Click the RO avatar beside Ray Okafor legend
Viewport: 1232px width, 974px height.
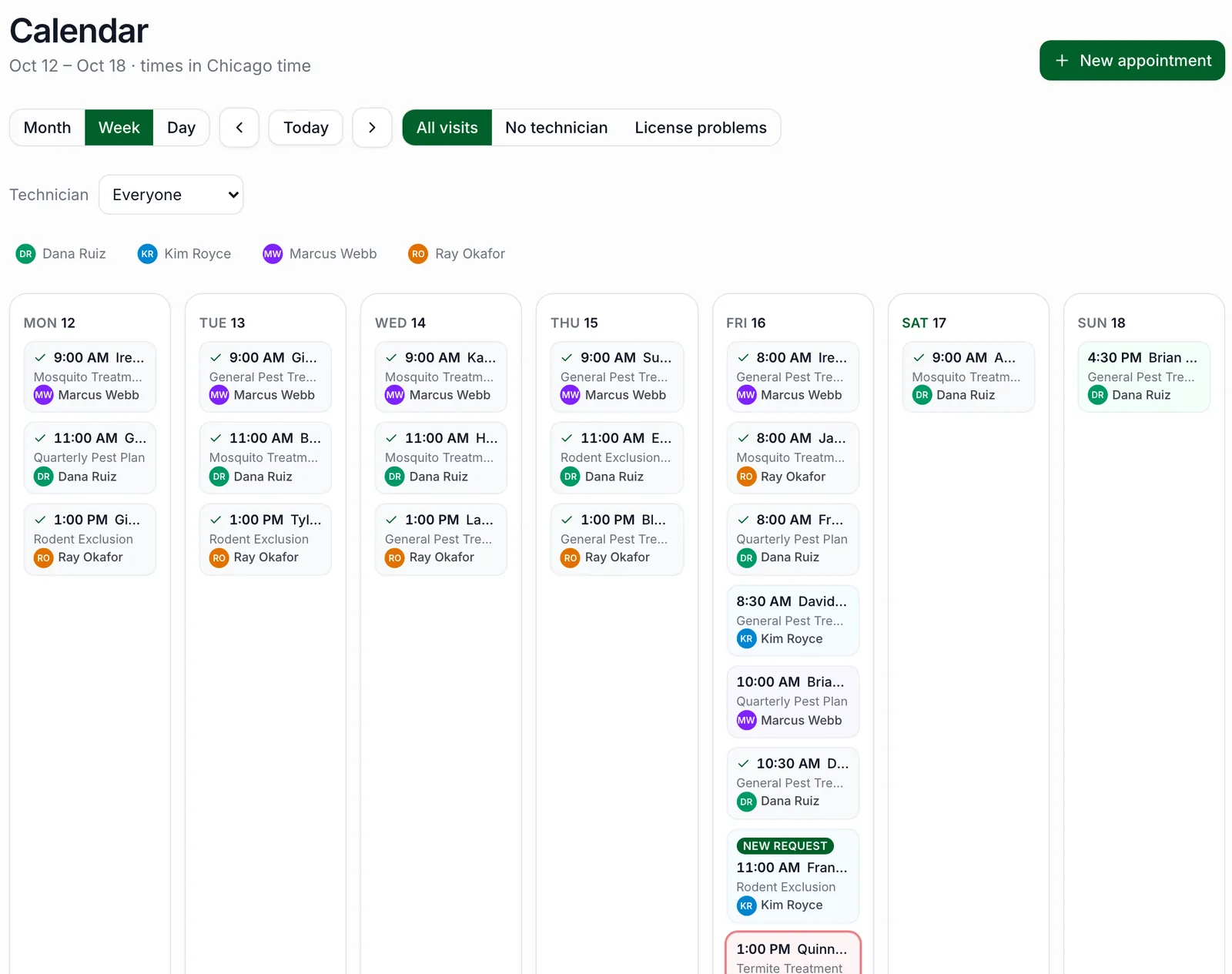click(x=418, y=254)
